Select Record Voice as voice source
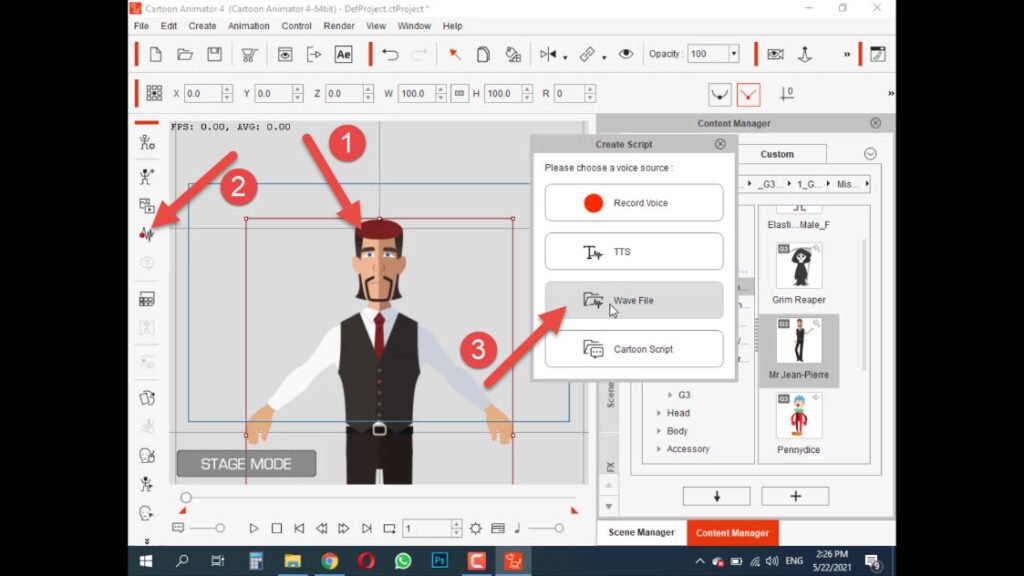Image resolution: width=1024 pixels, height=576 pixels. pos(633,202)
